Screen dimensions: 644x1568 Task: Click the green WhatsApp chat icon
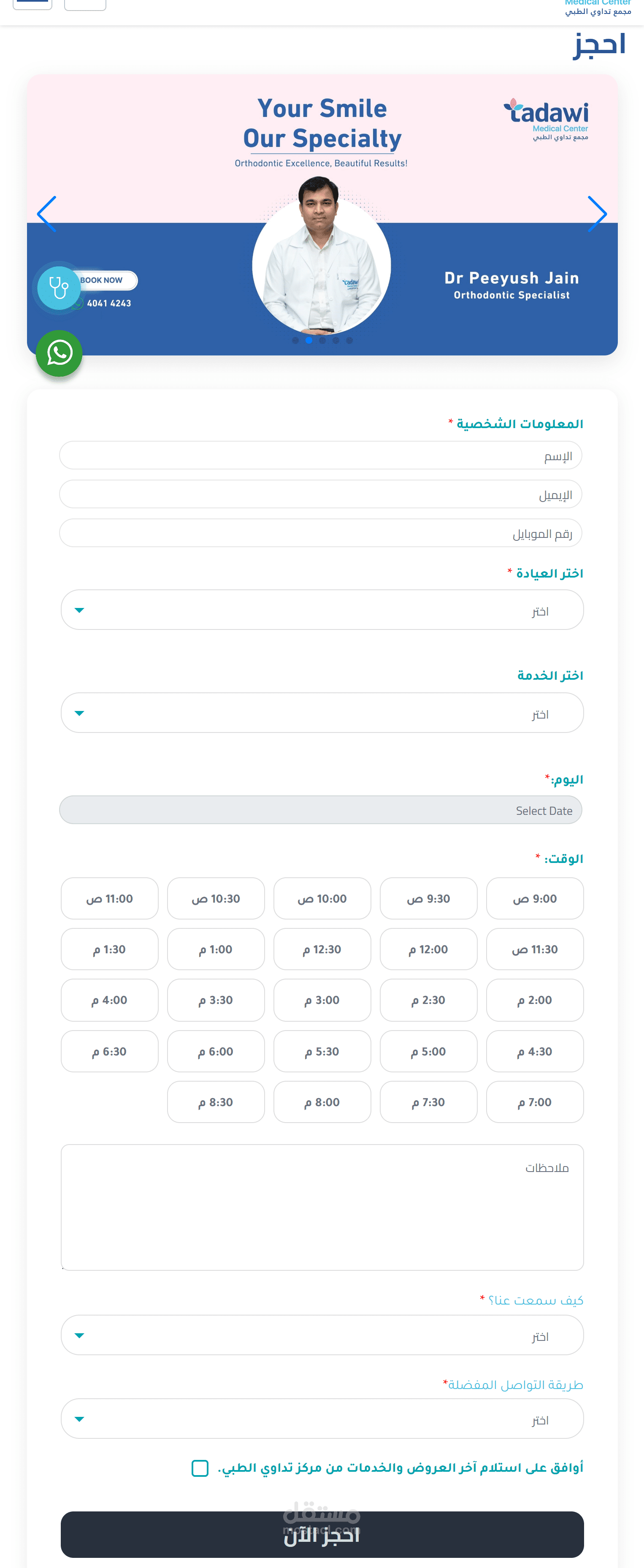pos(59,353)
